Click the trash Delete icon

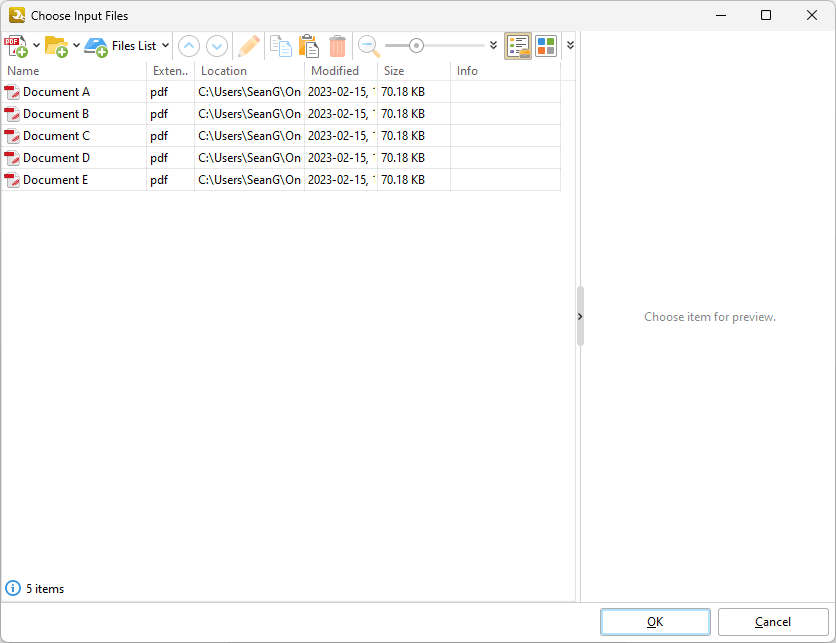point(337,46)
